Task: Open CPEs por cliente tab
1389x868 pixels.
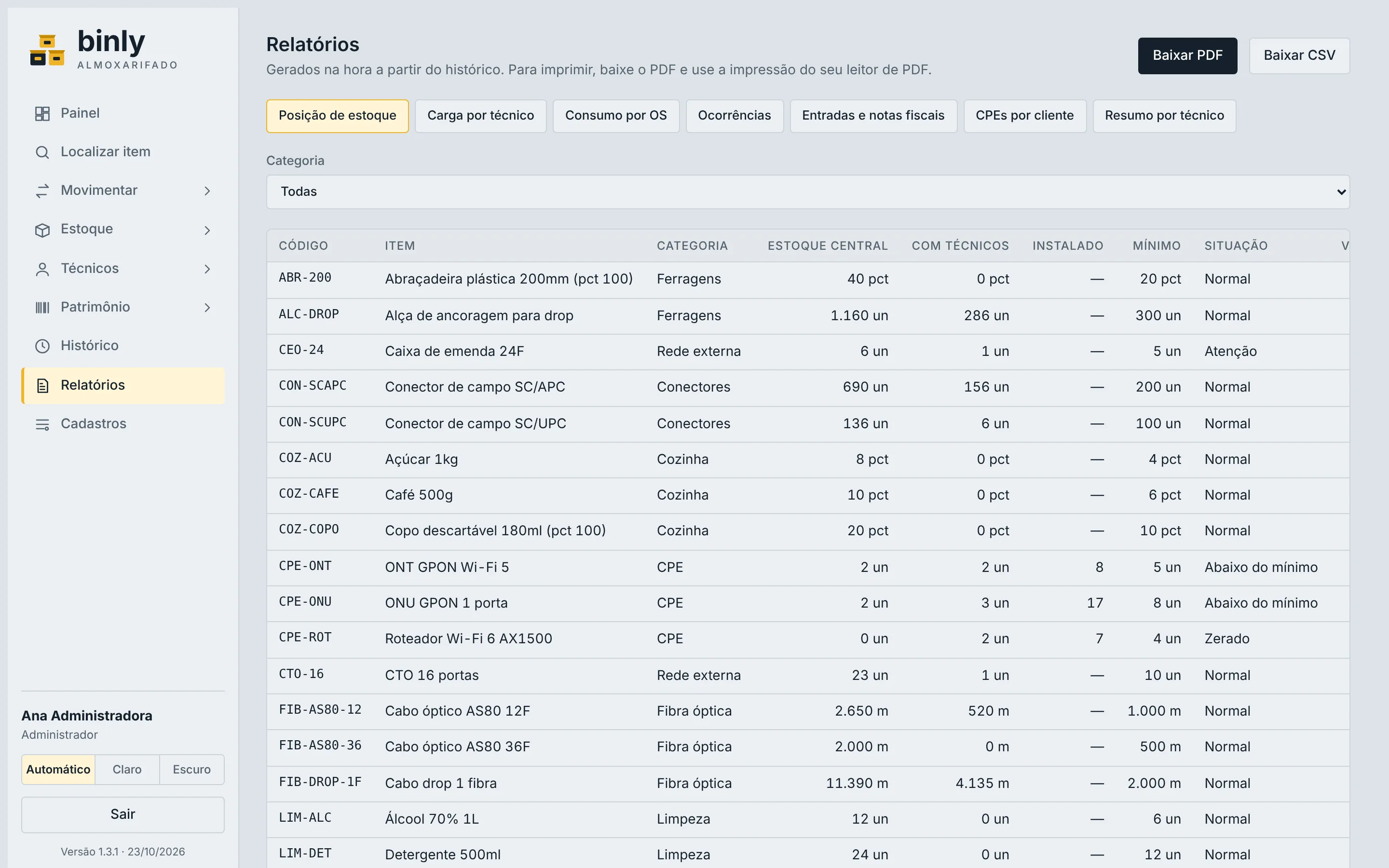Action: [x=1024, y=115]
